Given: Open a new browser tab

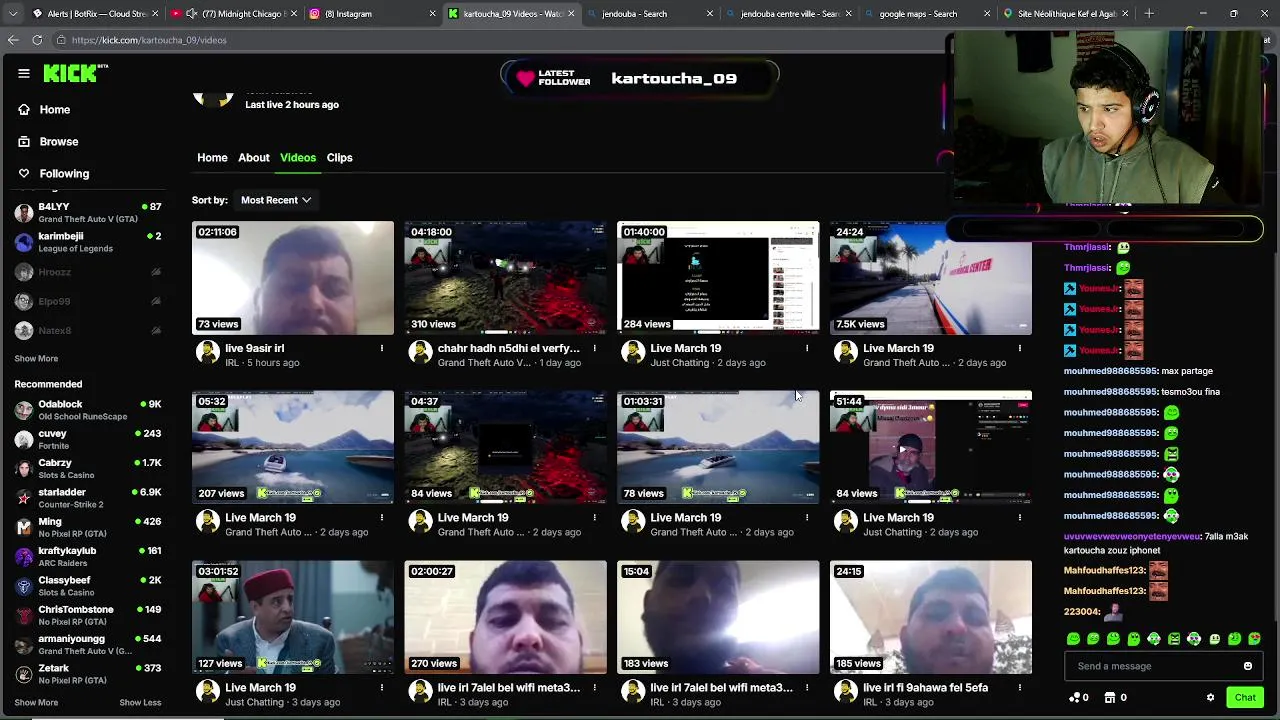Looking at the screenshot, I should click(1149, 14).
